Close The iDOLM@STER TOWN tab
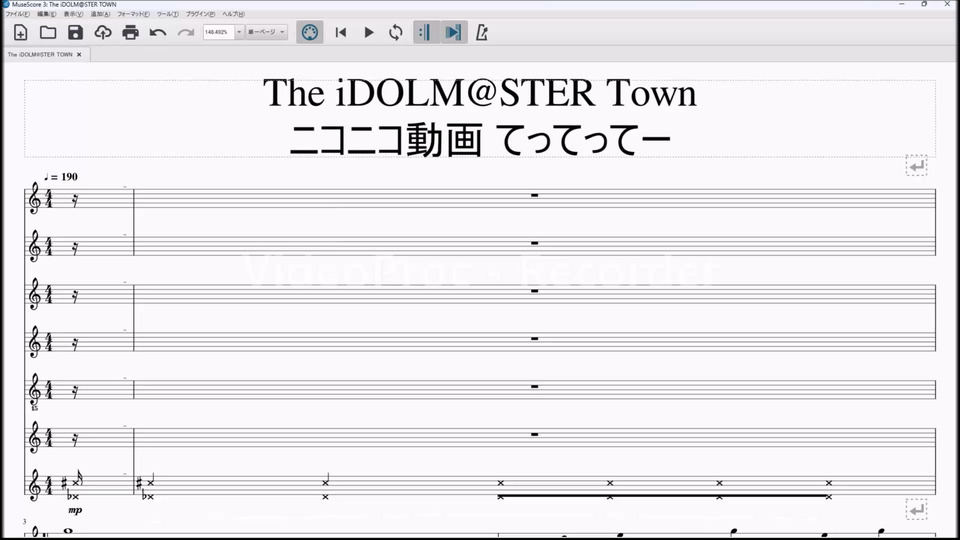 coord(79,54)
